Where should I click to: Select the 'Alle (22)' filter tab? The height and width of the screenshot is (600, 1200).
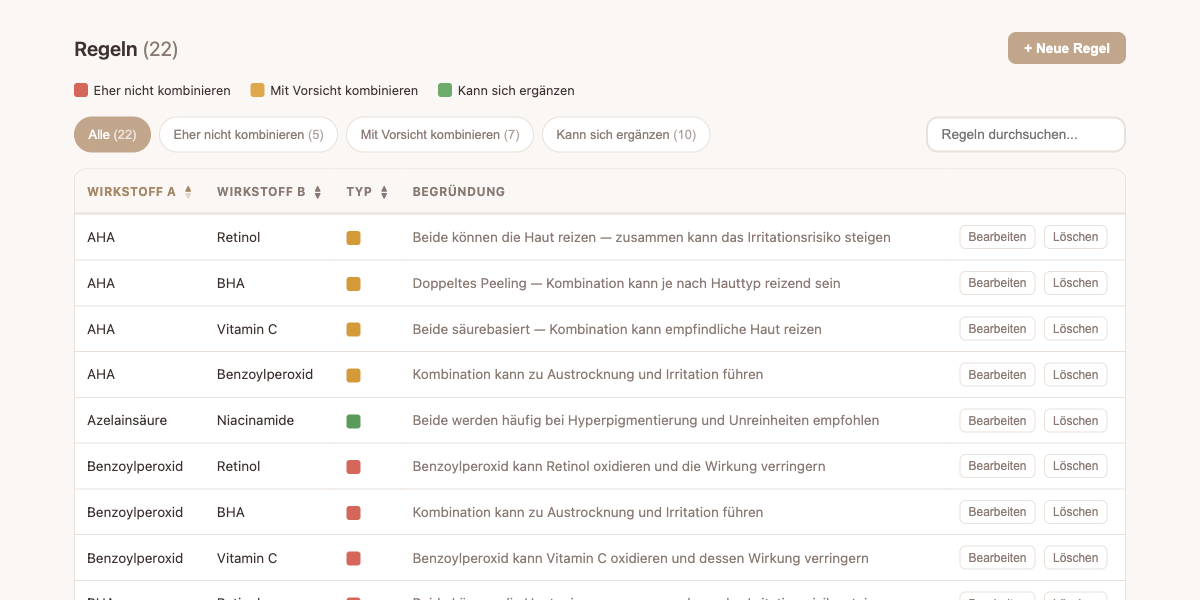click(112, 134)
